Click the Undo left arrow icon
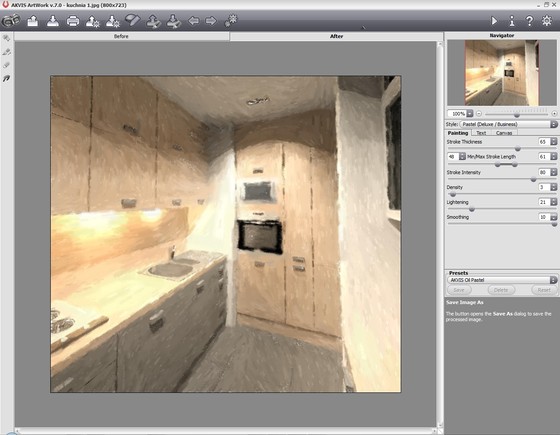 click(193, 21)
